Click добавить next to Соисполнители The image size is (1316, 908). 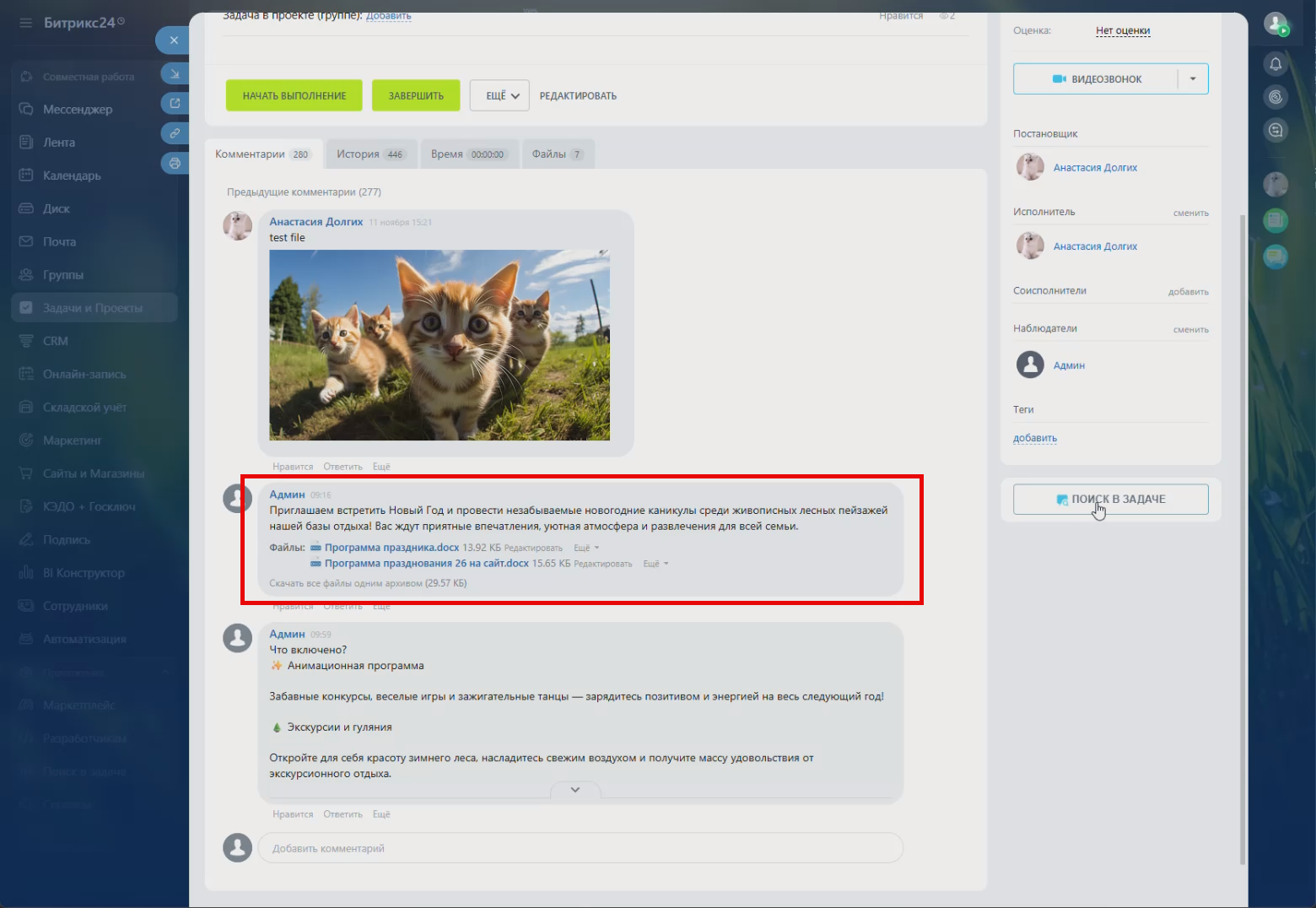pyautogui.click(x=1188, y=292)
